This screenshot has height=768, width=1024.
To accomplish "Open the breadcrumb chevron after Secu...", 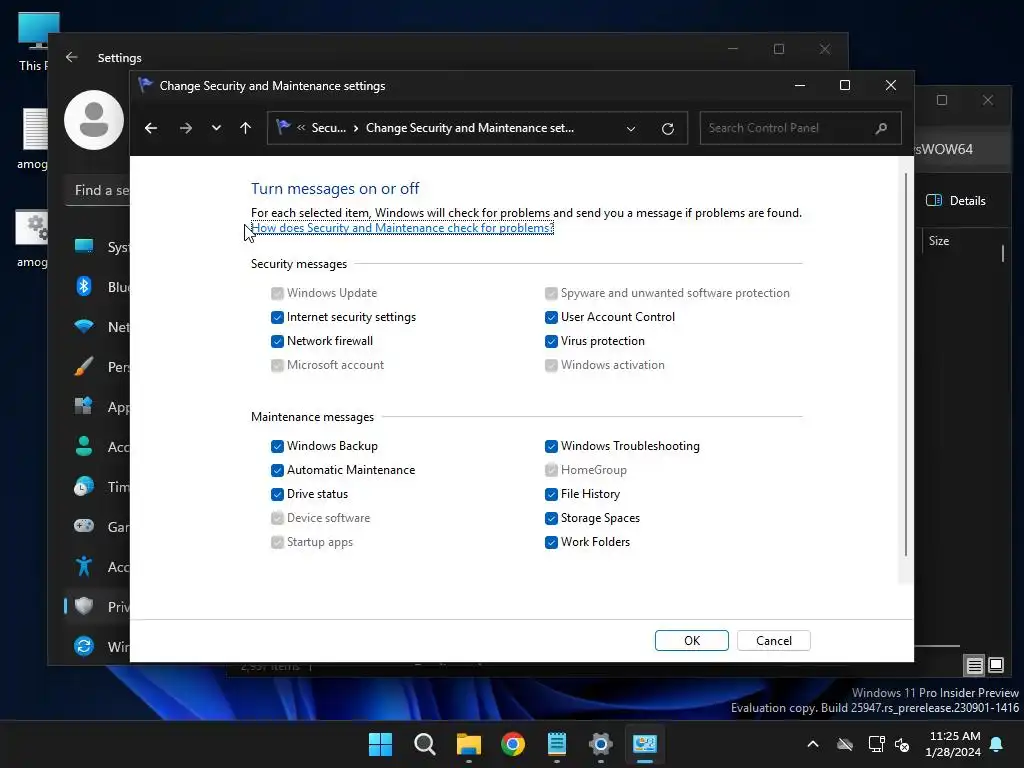I will click(x=356, y=128).
